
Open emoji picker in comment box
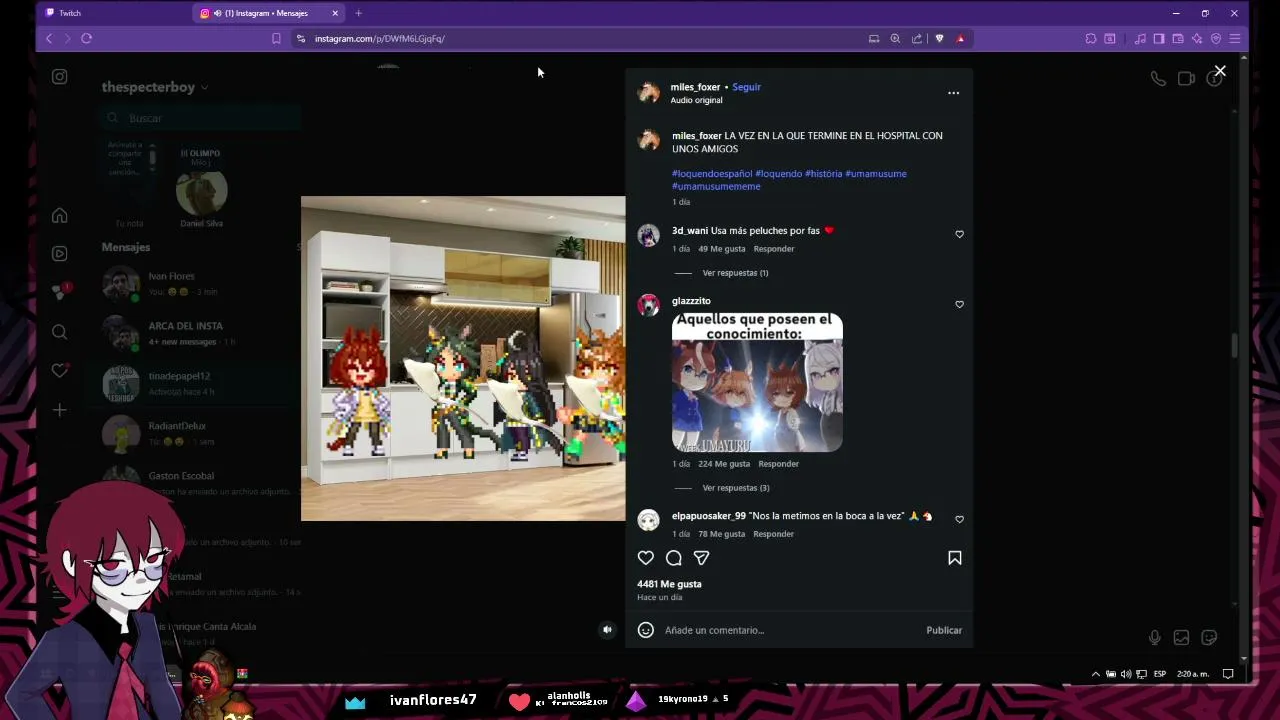click(x=646, y=630)
